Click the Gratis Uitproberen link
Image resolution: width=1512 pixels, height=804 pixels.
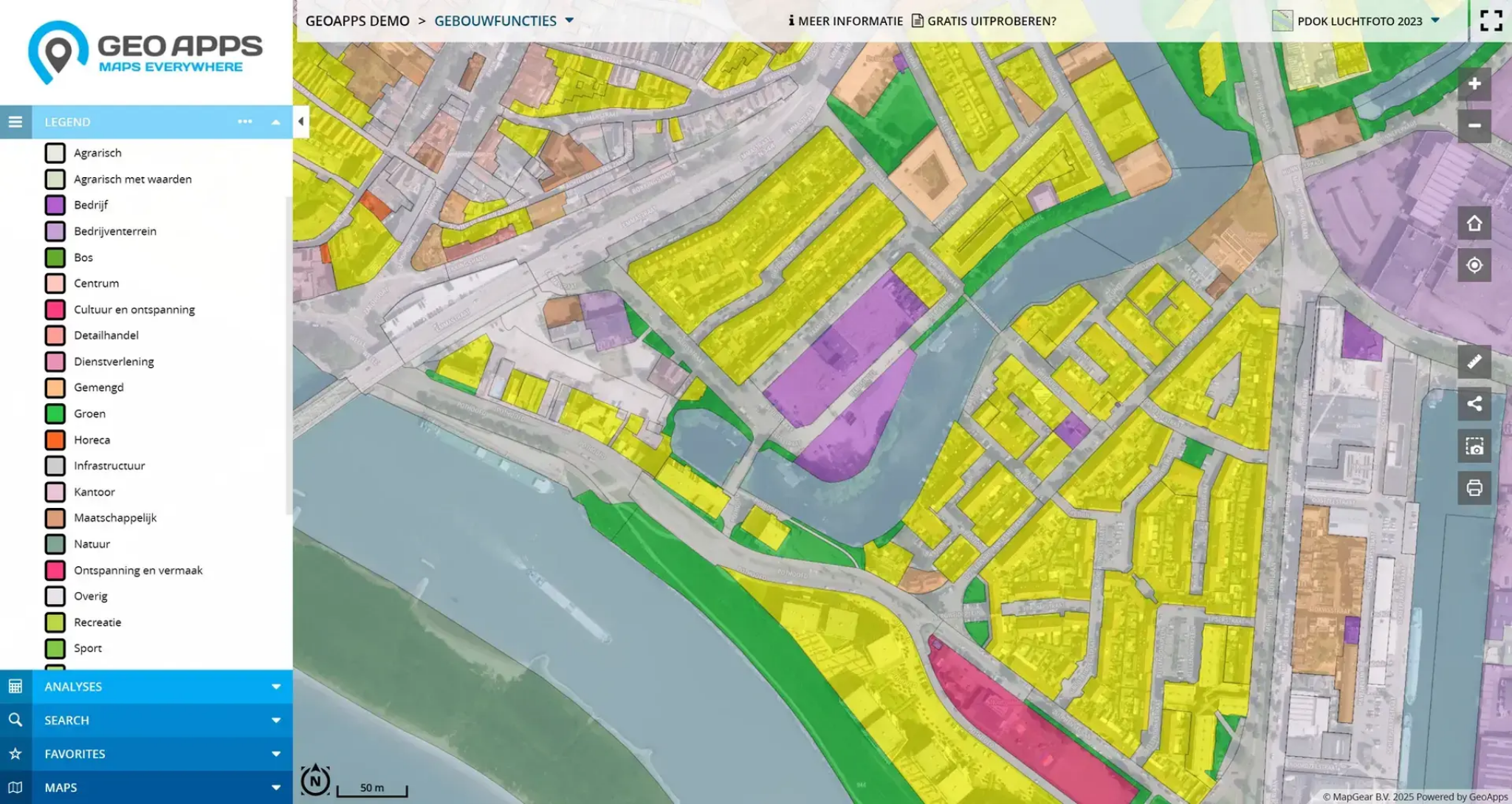click(x=984, y=21)
